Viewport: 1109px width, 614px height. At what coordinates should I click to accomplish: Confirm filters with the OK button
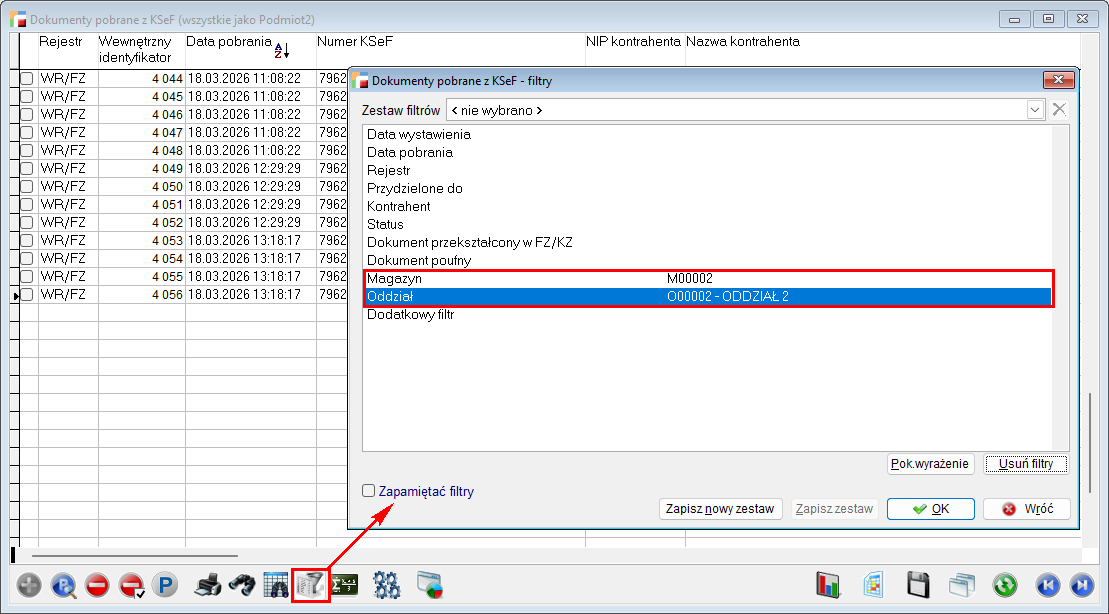coord(930,509)
